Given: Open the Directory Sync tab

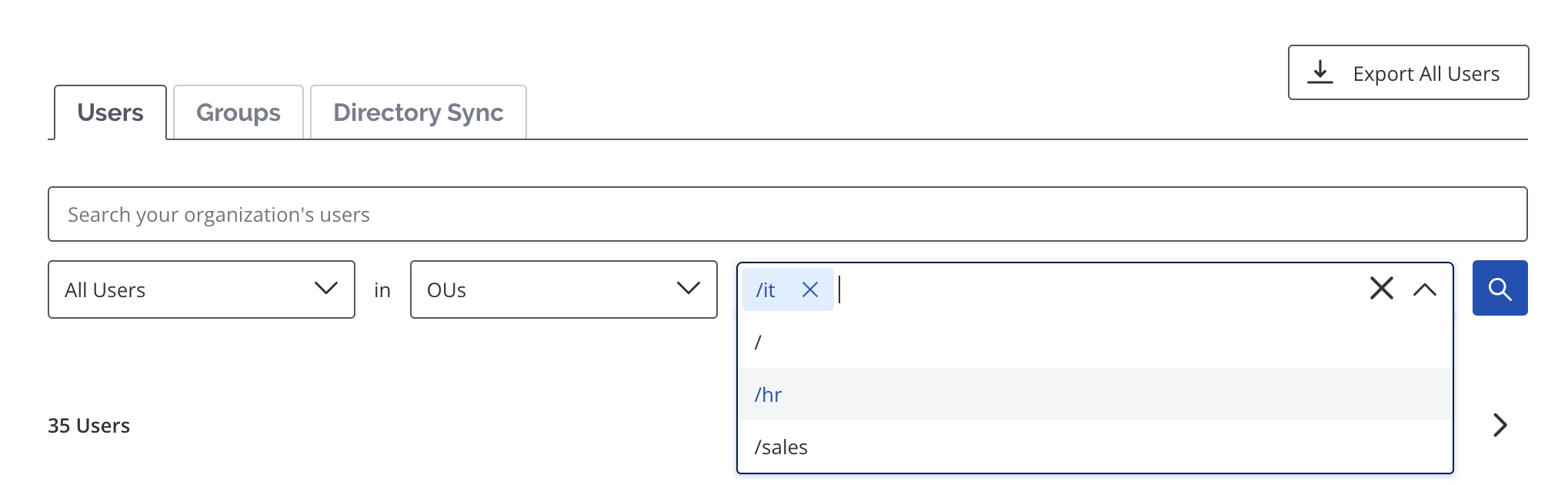Looking at the screenshot, I should pos(419,112).
